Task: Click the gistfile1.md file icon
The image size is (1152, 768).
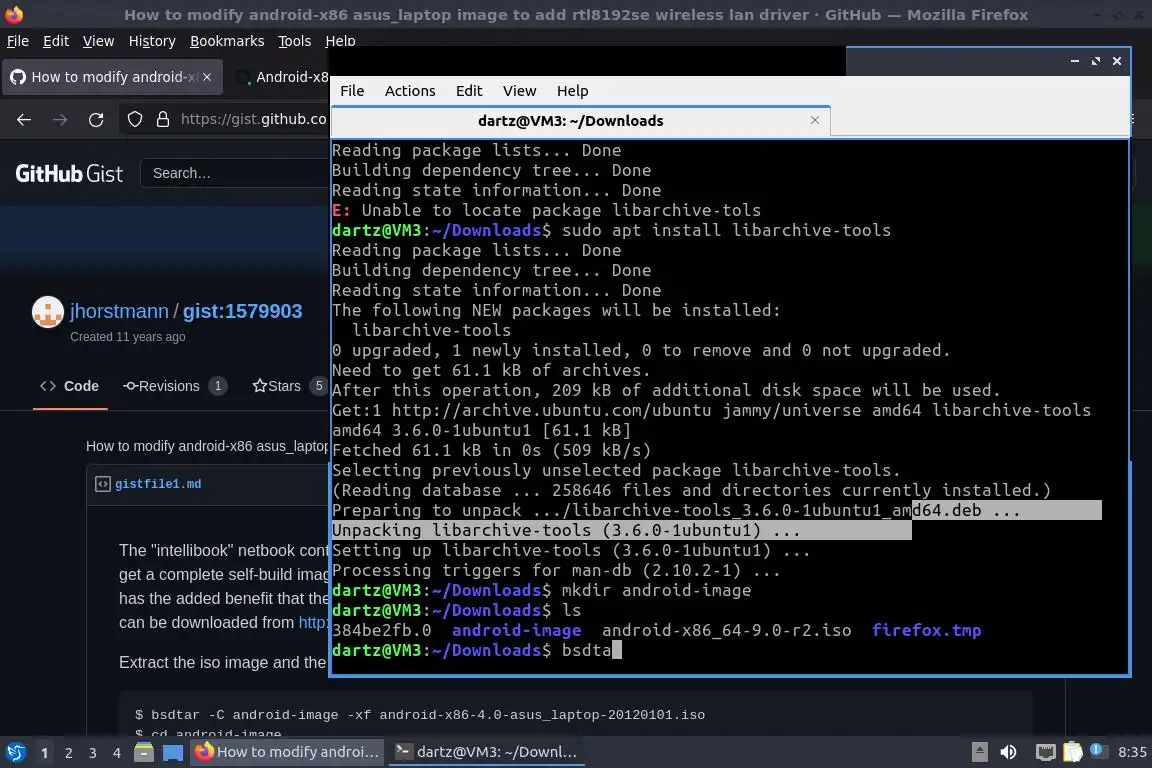Action: pyautogui.click(x=103, y=484)
